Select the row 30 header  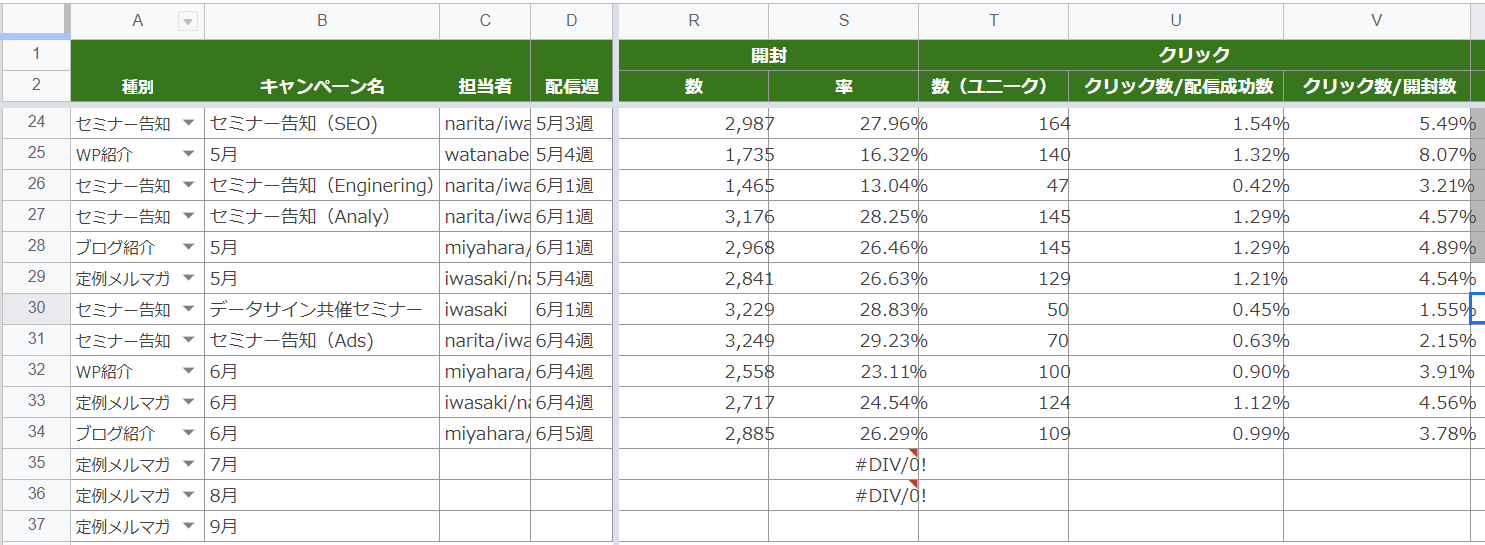click(36, 309)
